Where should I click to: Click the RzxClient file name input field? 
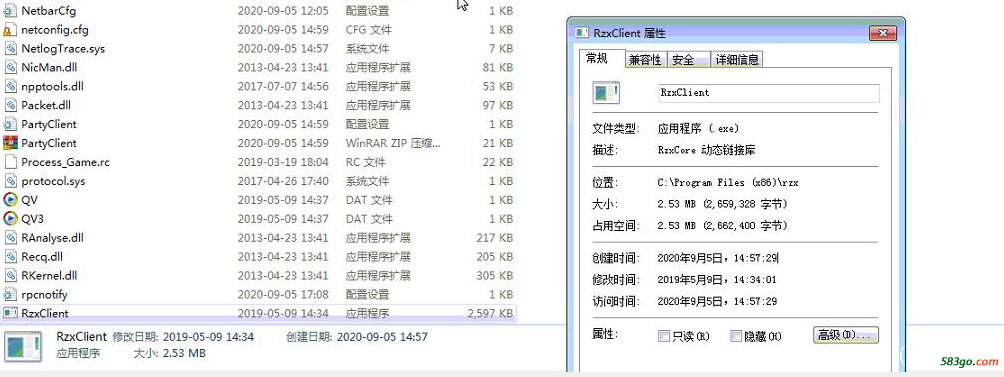[768, 93]
